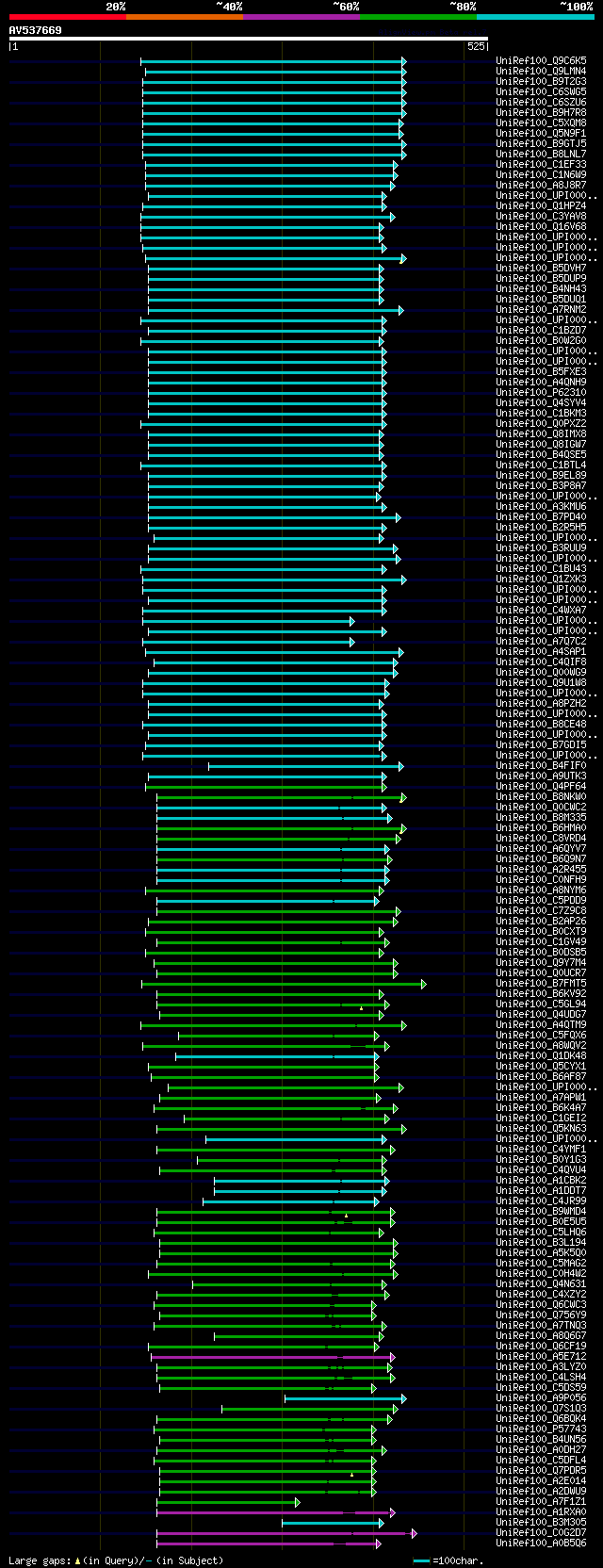603x1568 pixels.
Task: Select the AV537669 query name
Action: point(35,30)
